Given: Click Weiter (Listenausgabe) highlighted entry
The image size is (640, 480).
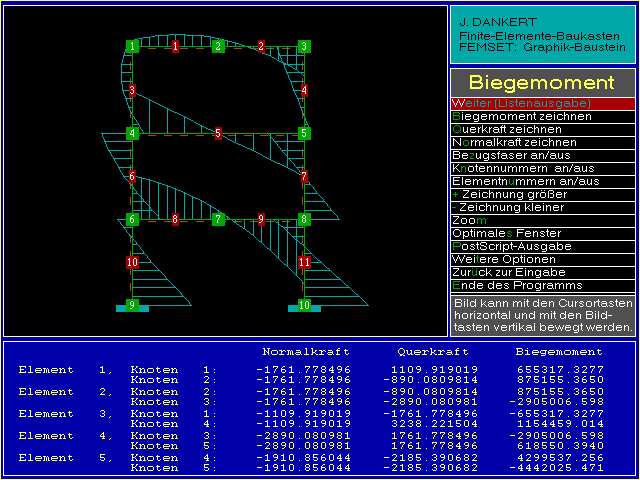Looking at the screenshot, I should [x=543, y=103].
